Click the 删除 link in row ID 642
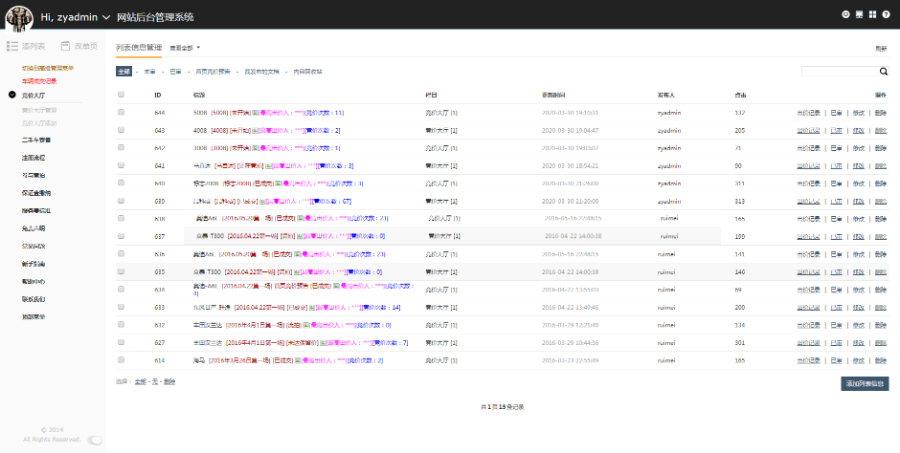 tap(880, 148)
